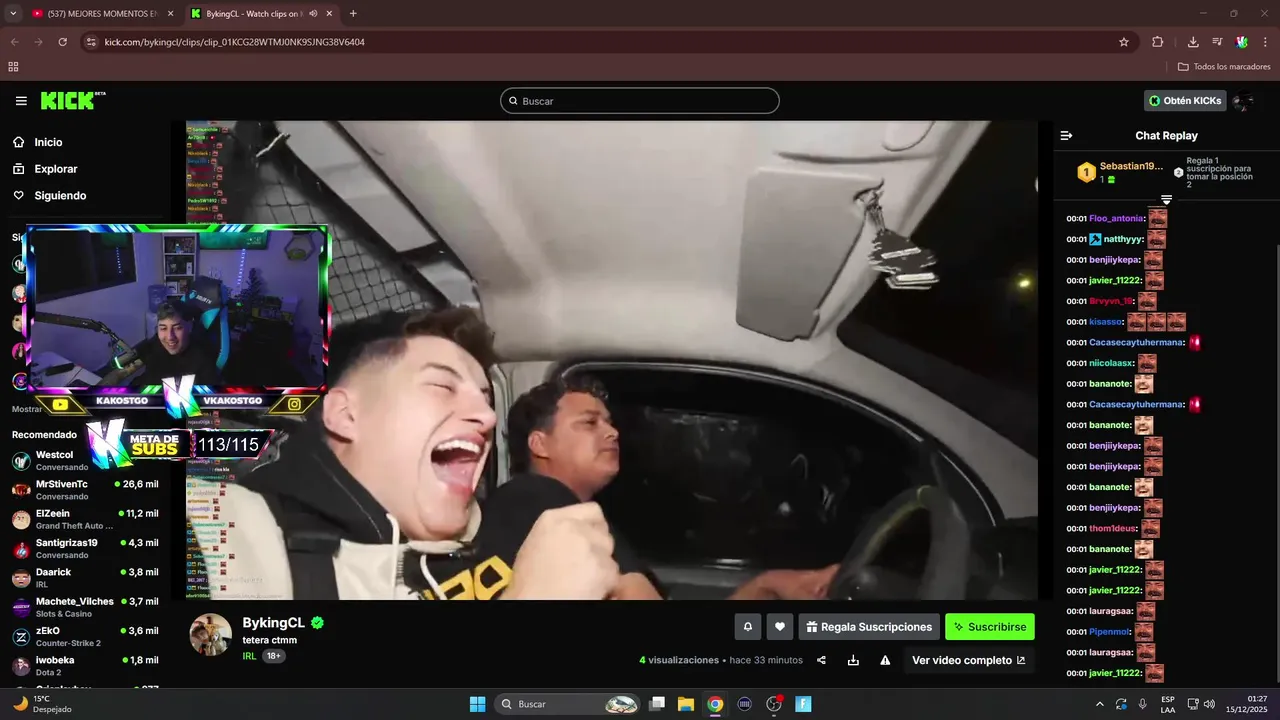Mute audio on the BykingCL tab
The width and height of the screenshot is (1280, 720).
pyautogui.click(x=313, y=14)
